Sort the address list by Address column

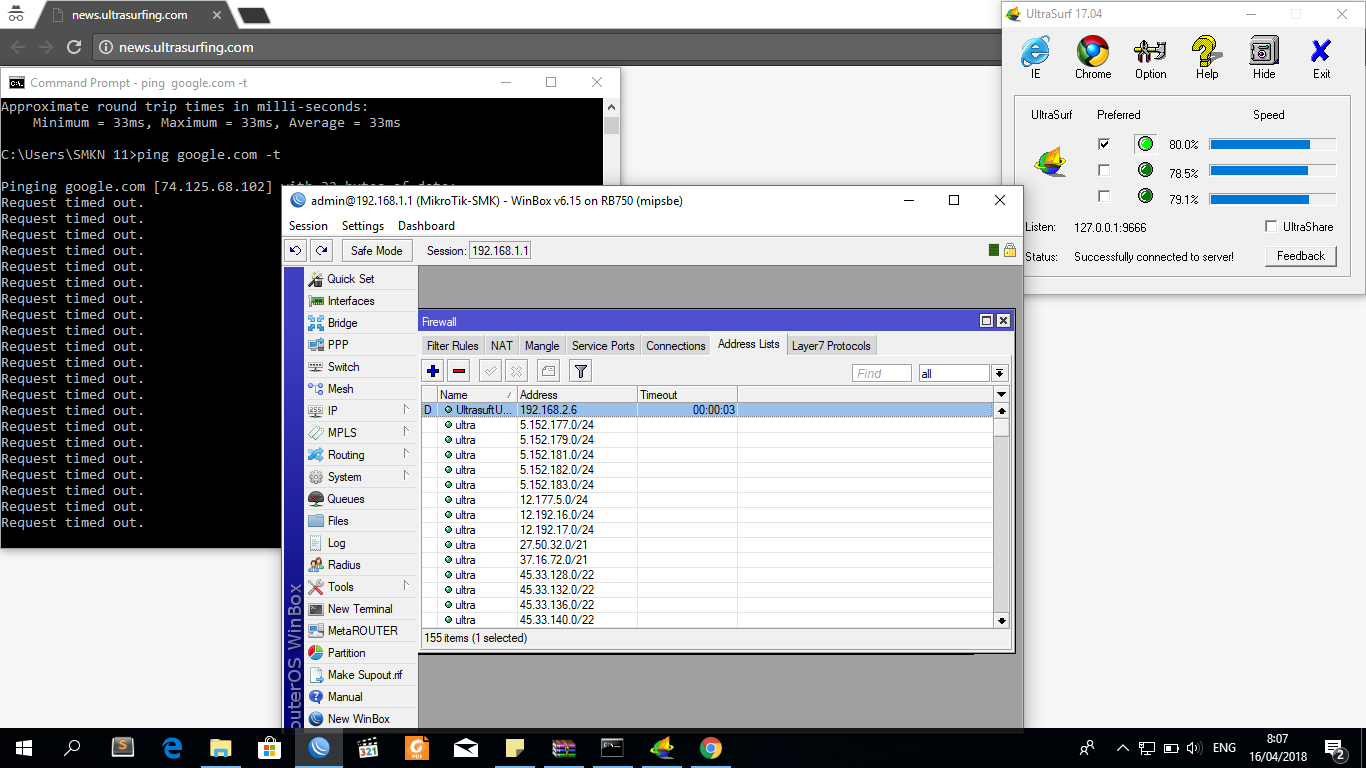point(577,395)
